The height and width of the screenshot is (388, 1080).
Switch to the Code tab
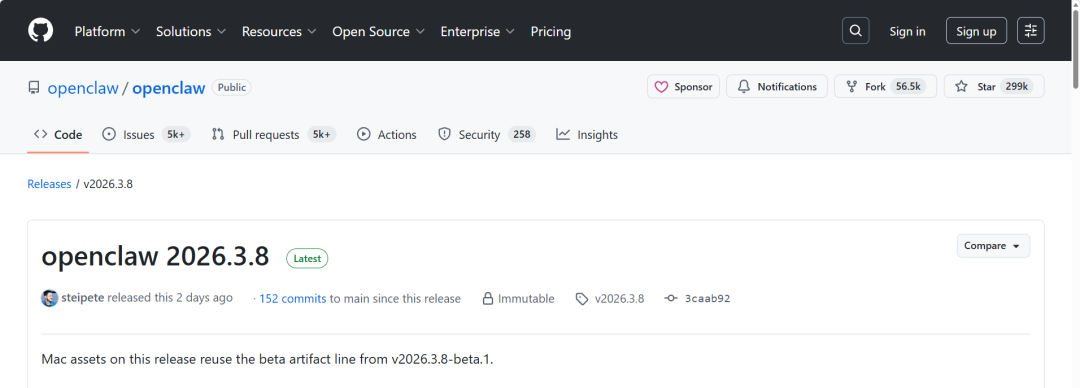(x=58, y=134)
